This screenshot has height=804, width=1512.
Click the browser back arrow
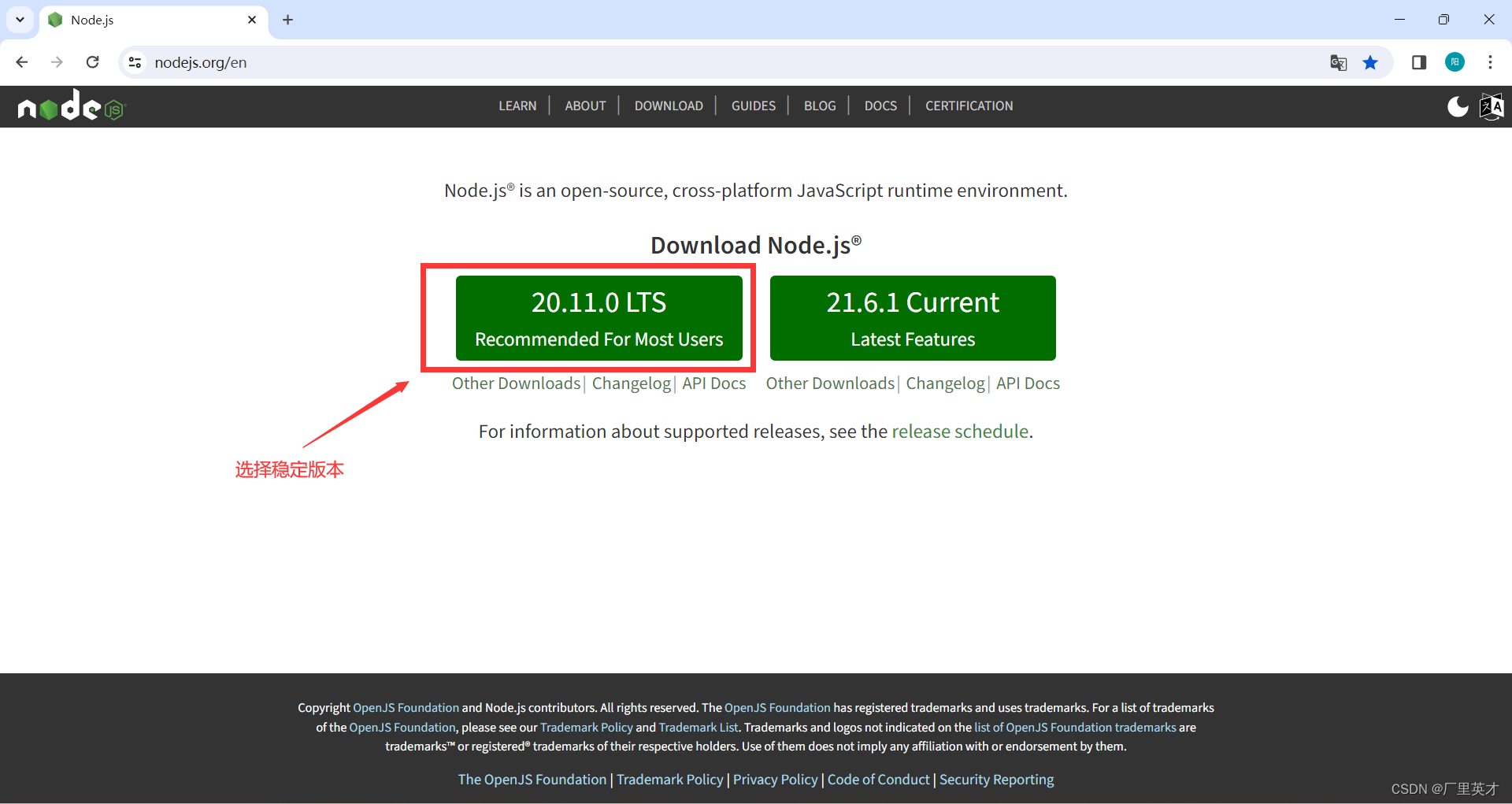[22, 62]
